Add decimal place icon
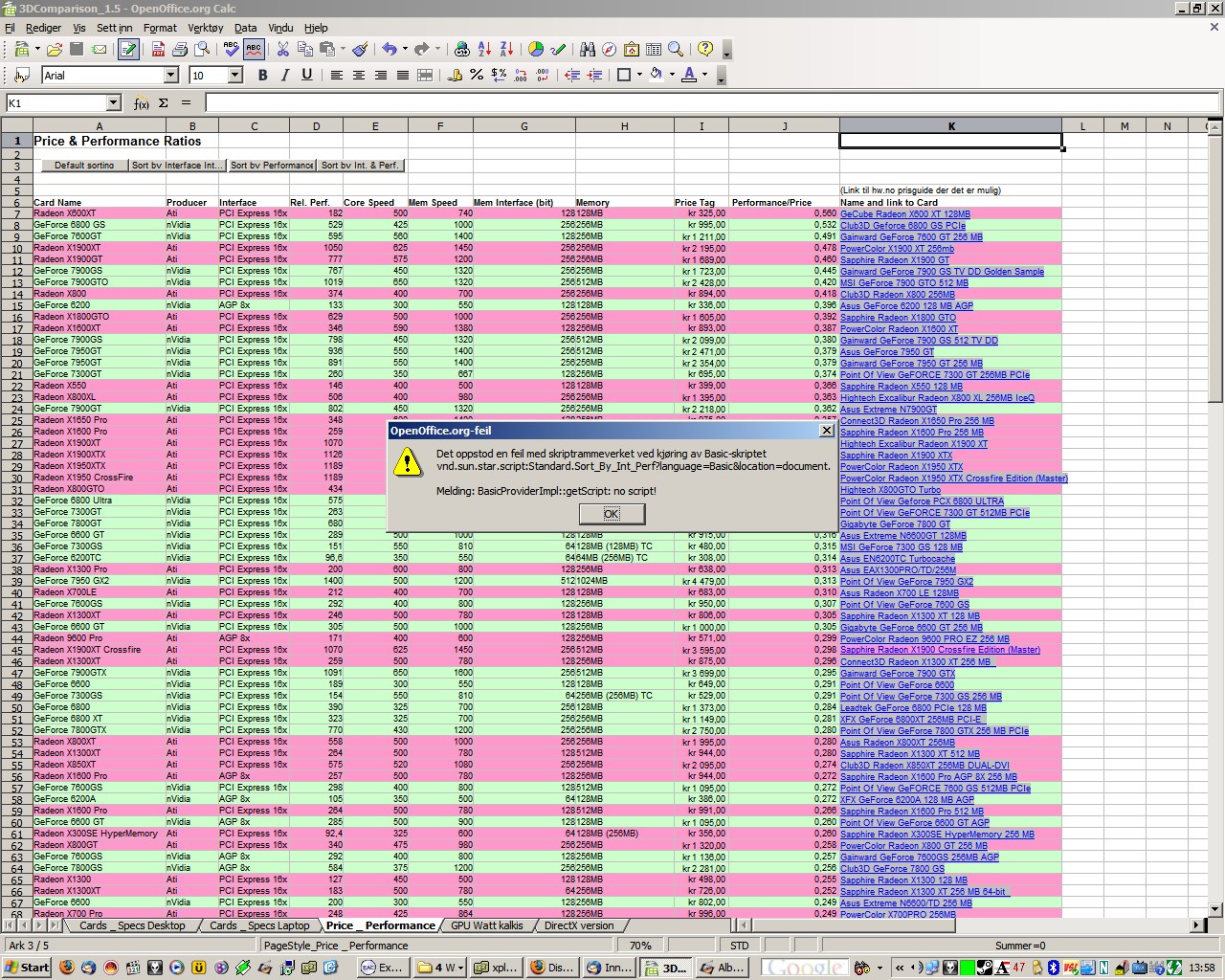 point(521,75)
